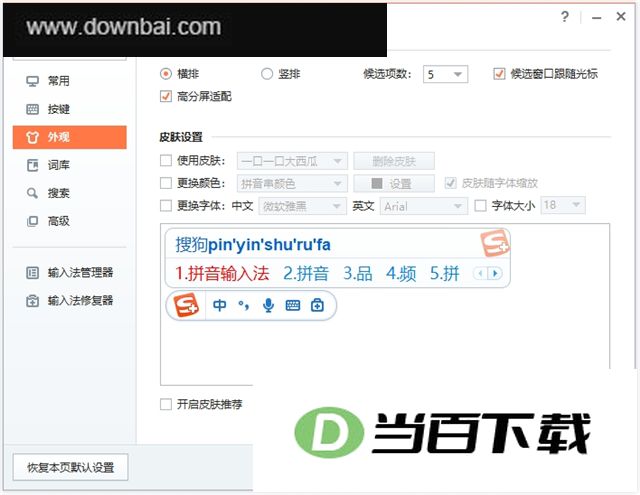Click the 中 Chinese mode icon

pyautogui.click(x=220, y=305)
